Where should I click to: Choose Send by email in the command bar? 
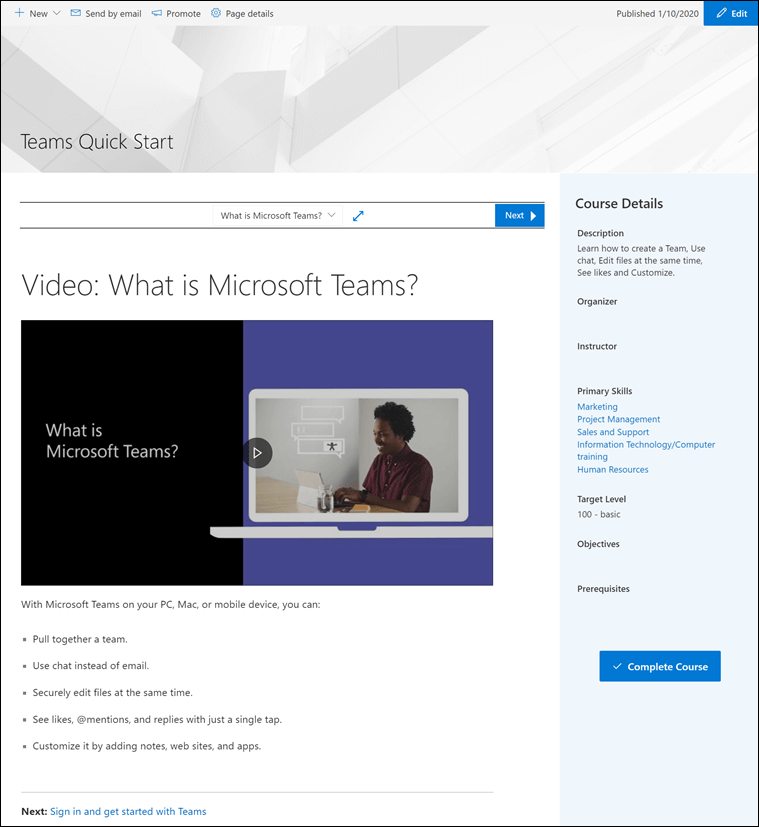[x=106, y=13]
